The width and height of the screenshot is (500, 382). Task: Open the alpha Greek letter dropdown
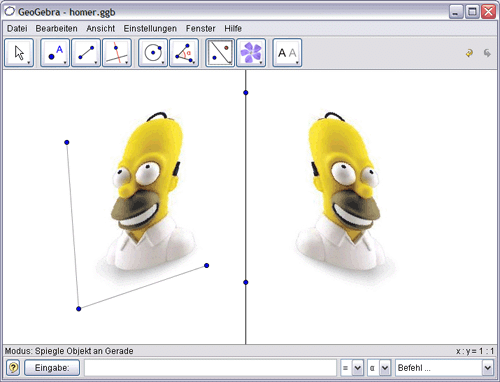tap(385, 368)
